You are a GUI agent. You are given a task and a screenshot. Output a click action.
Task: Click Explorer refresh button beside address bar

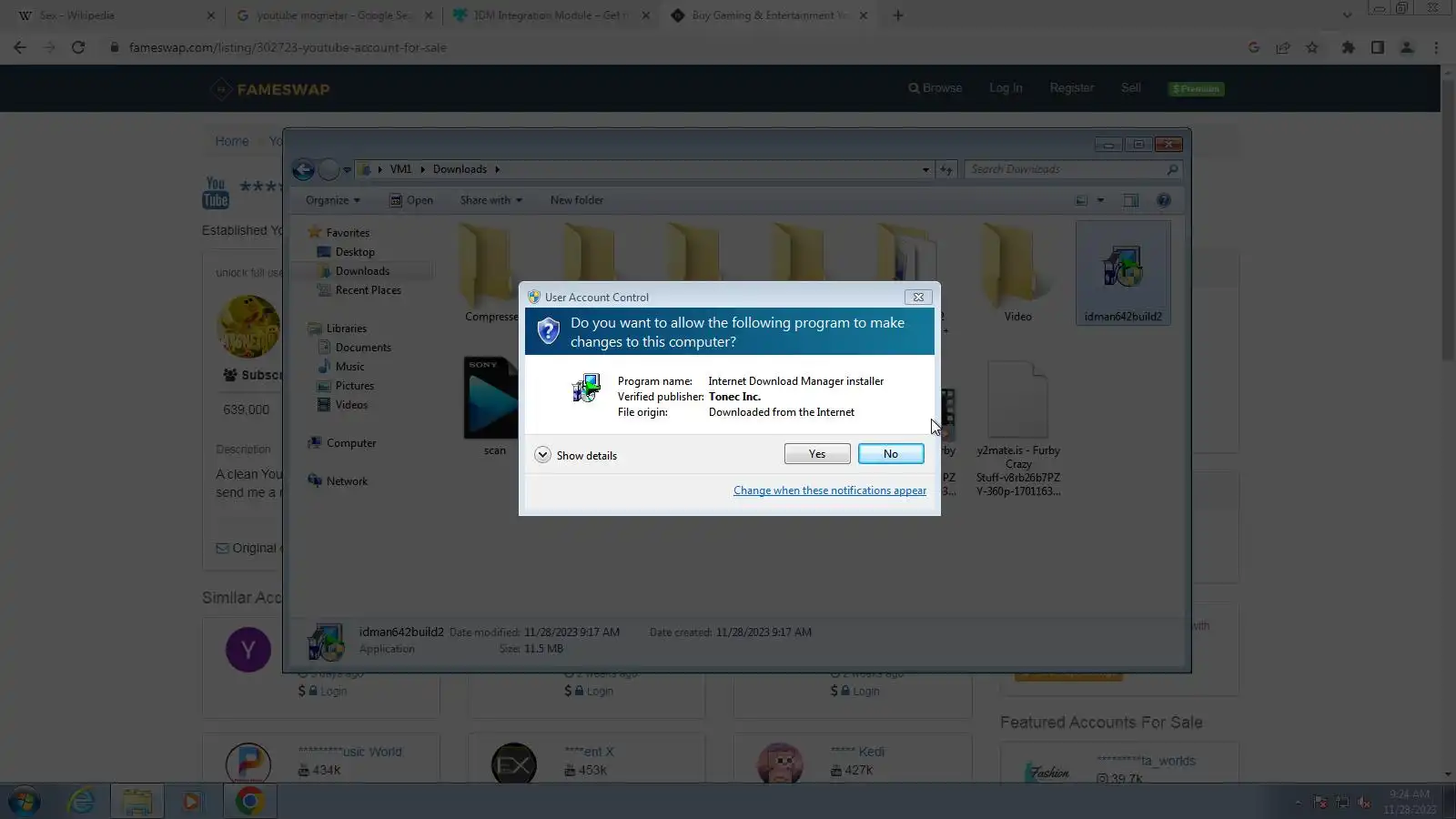click(x=946, y=170)
